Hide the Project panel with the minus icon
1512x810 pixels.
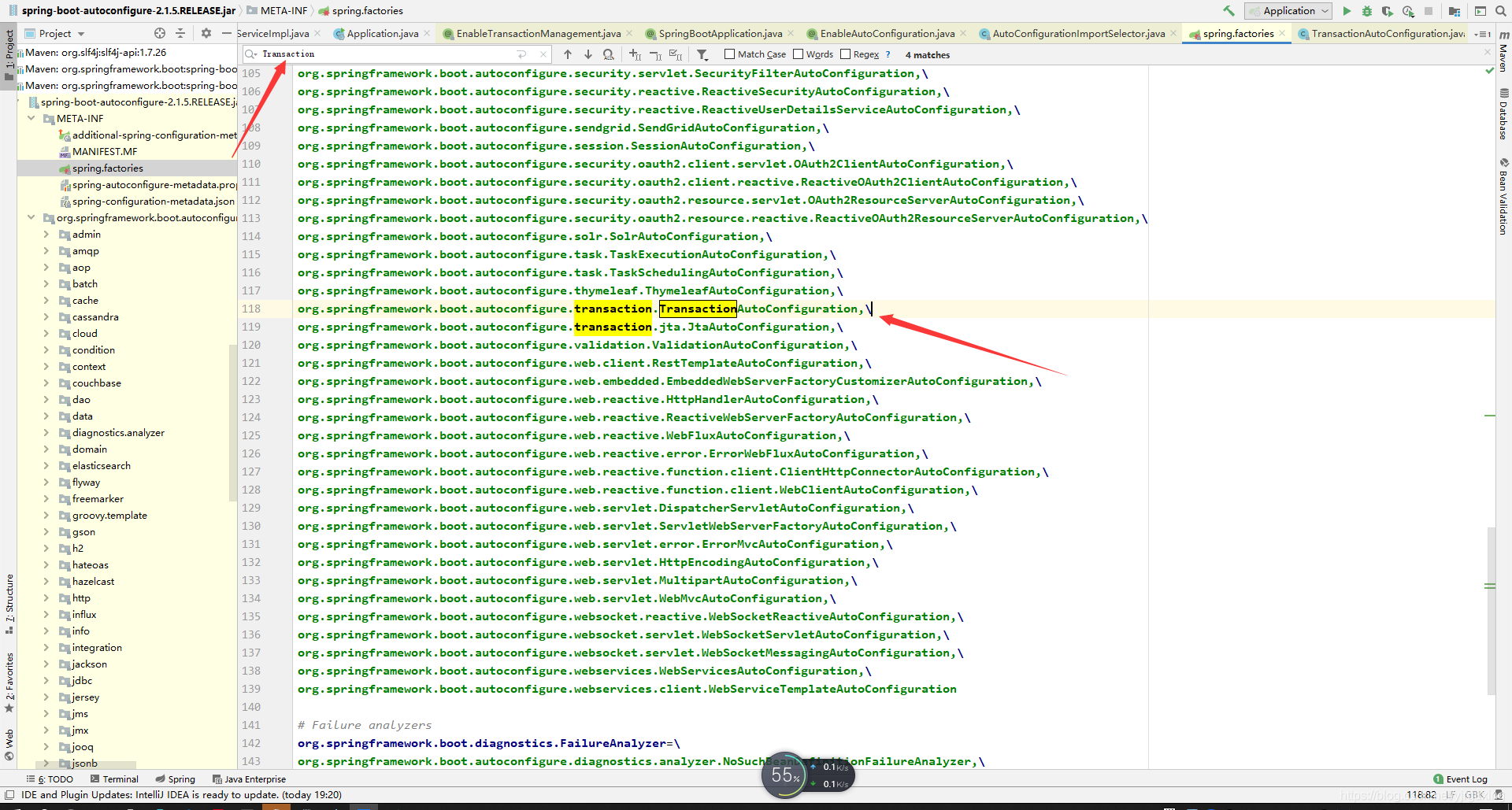pos(227,33)
